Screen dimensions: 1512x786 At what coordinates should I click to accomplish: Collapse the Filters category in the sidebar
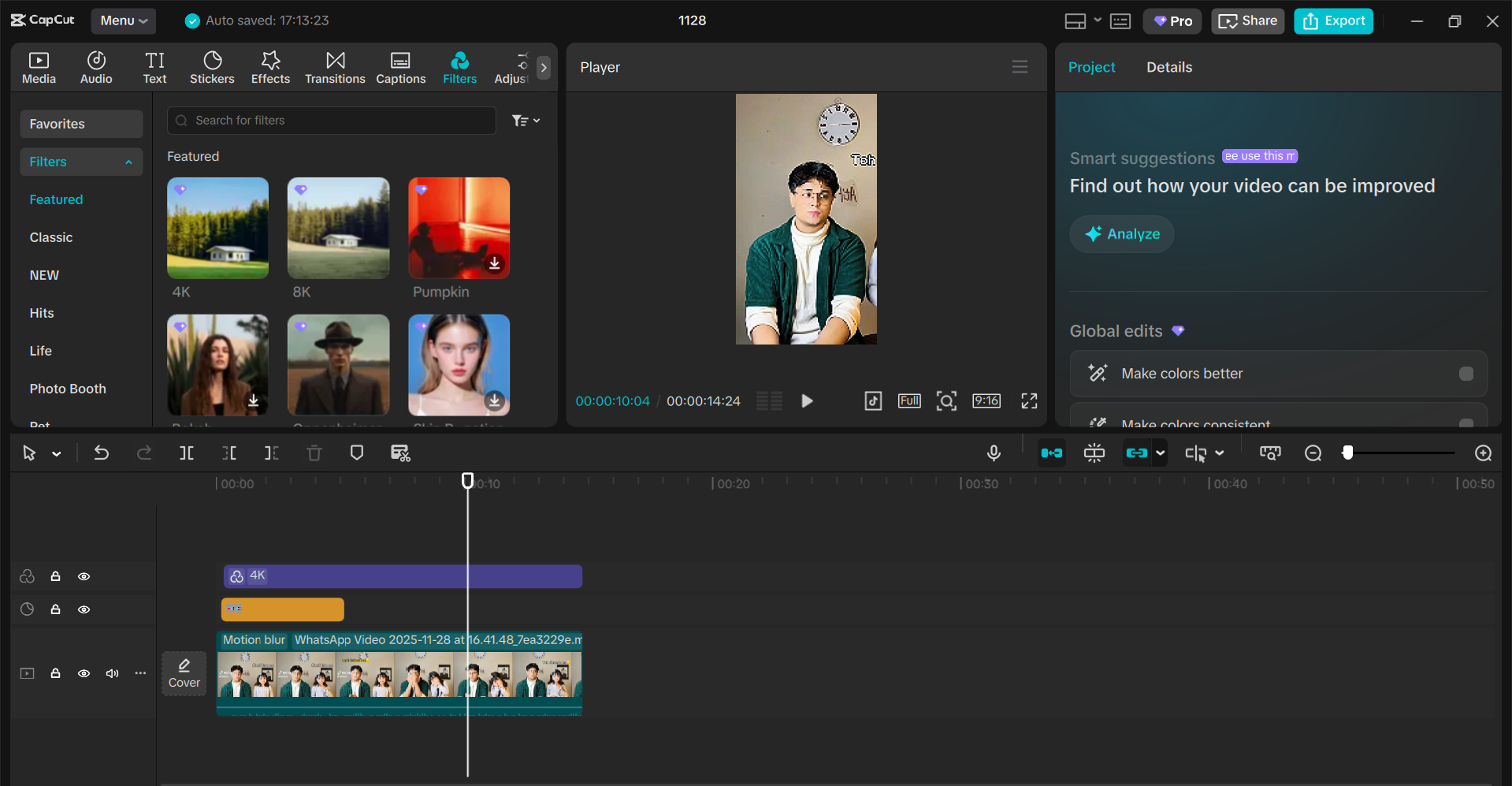tap(128, 162)
